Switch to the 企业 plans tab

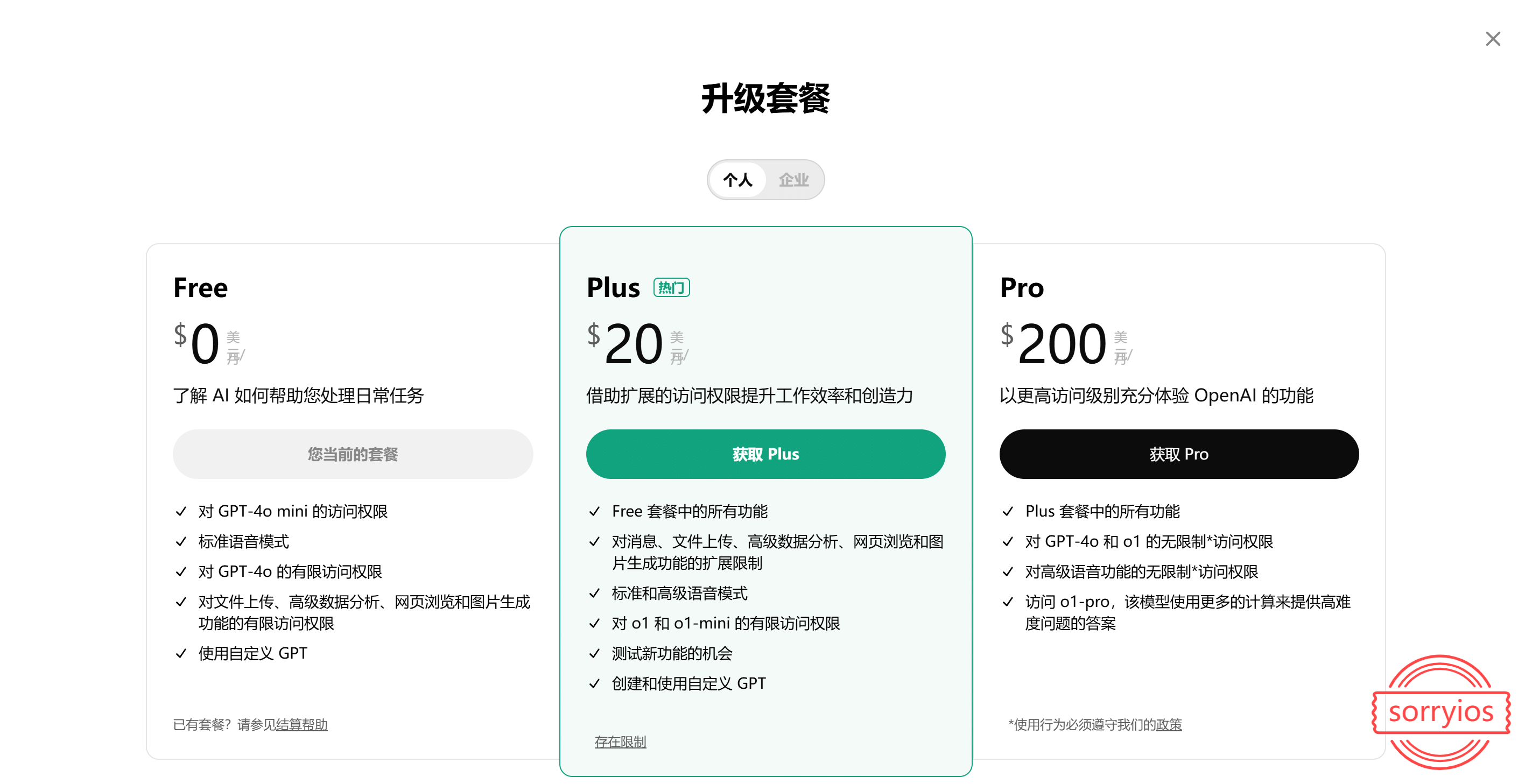coord(793,180)
